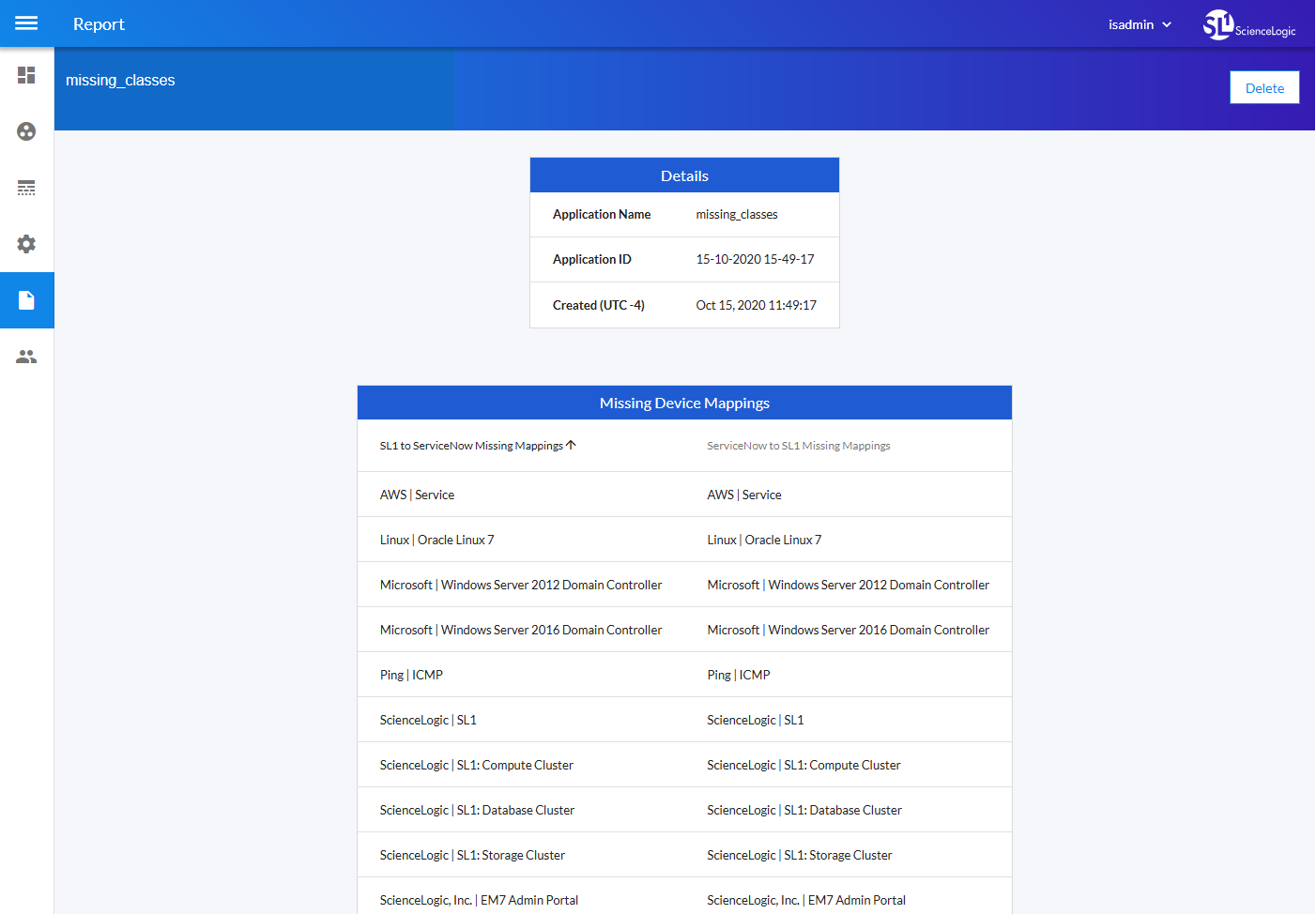The image size is (1316, 914).
Task: Click the Report page title
Action: (x=99, y=24)
